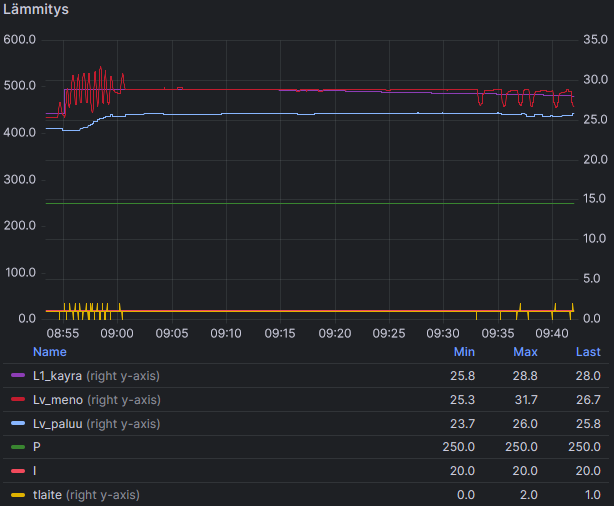Click the 08:55 time axis label

tap(63, 333)
